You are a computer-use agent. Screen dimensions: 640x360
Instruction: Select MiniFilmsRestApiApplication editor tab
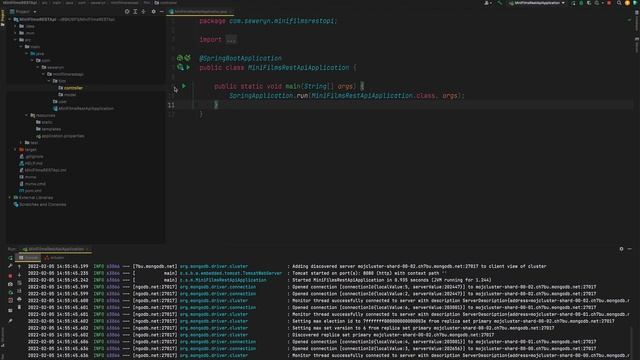[x=201, y=12]
